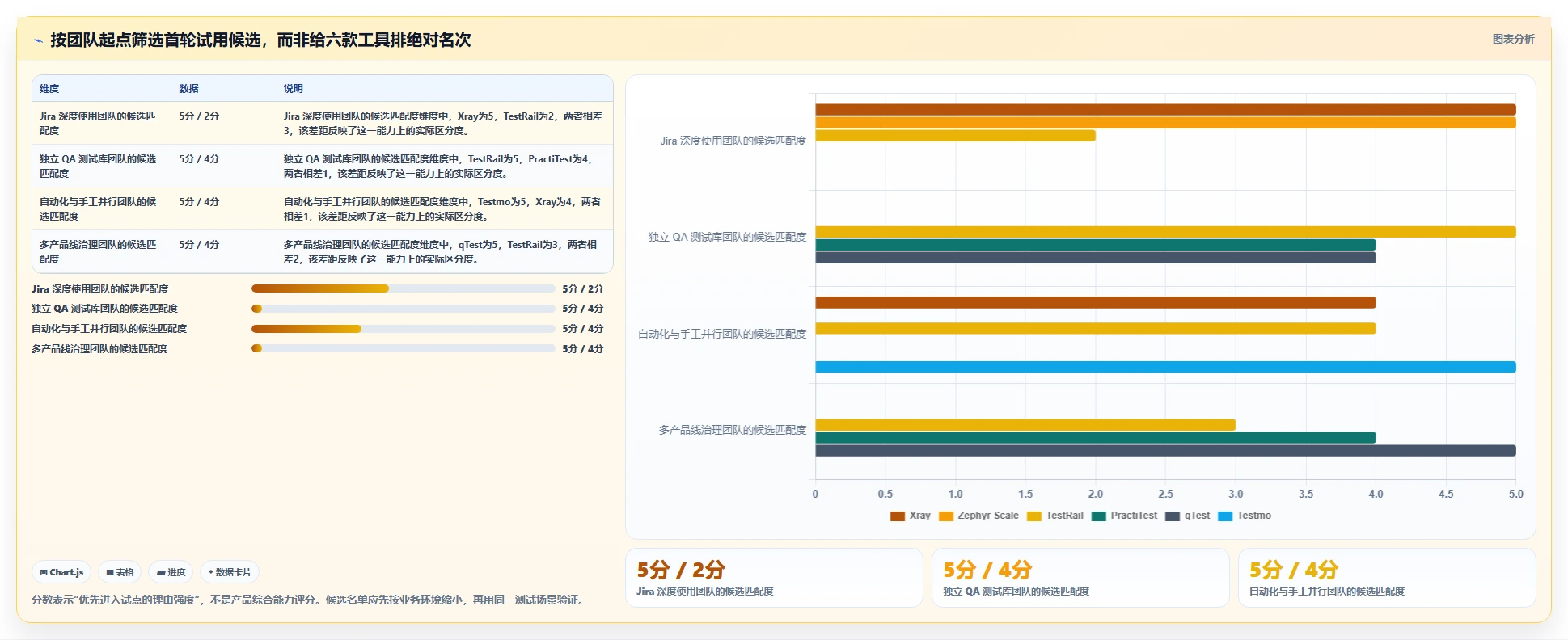Screen dimensions: 1568x640
Task: Click the 5.0 tick on the chart x-axis
Action: [x=1515, y=494]
